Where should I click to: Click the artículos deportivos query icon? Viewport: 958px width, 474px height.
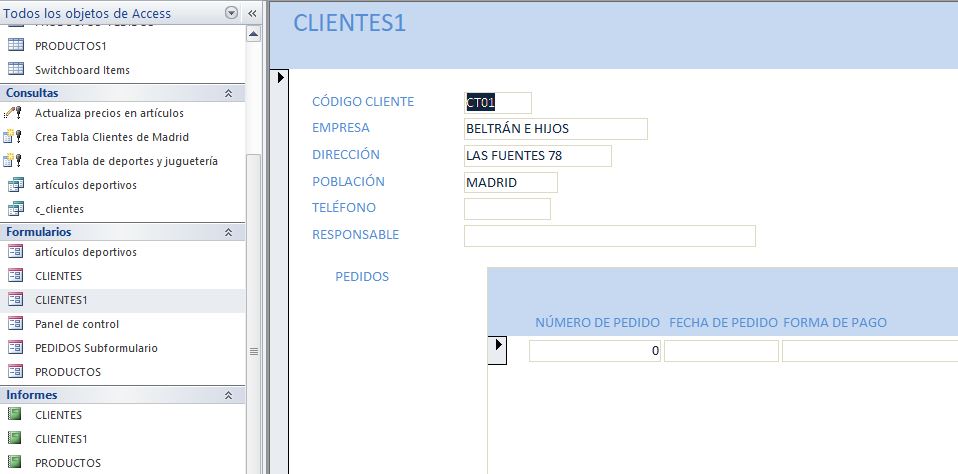coord(16,184)
